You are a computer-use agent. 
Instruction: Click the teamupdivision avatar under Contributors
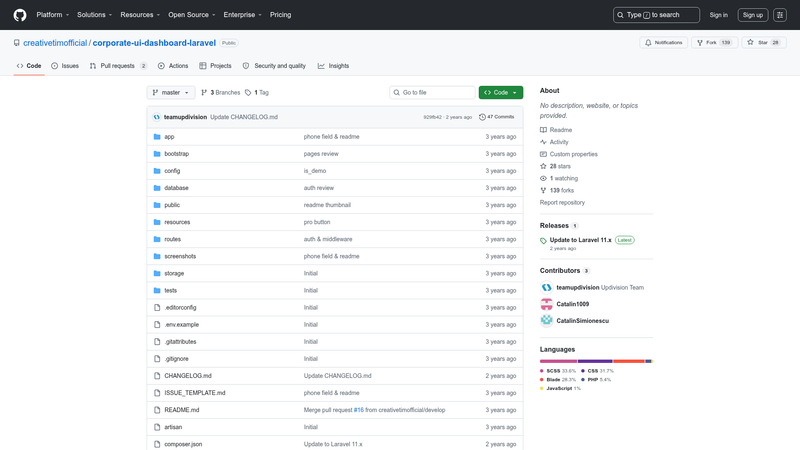[x=546, y=287]
